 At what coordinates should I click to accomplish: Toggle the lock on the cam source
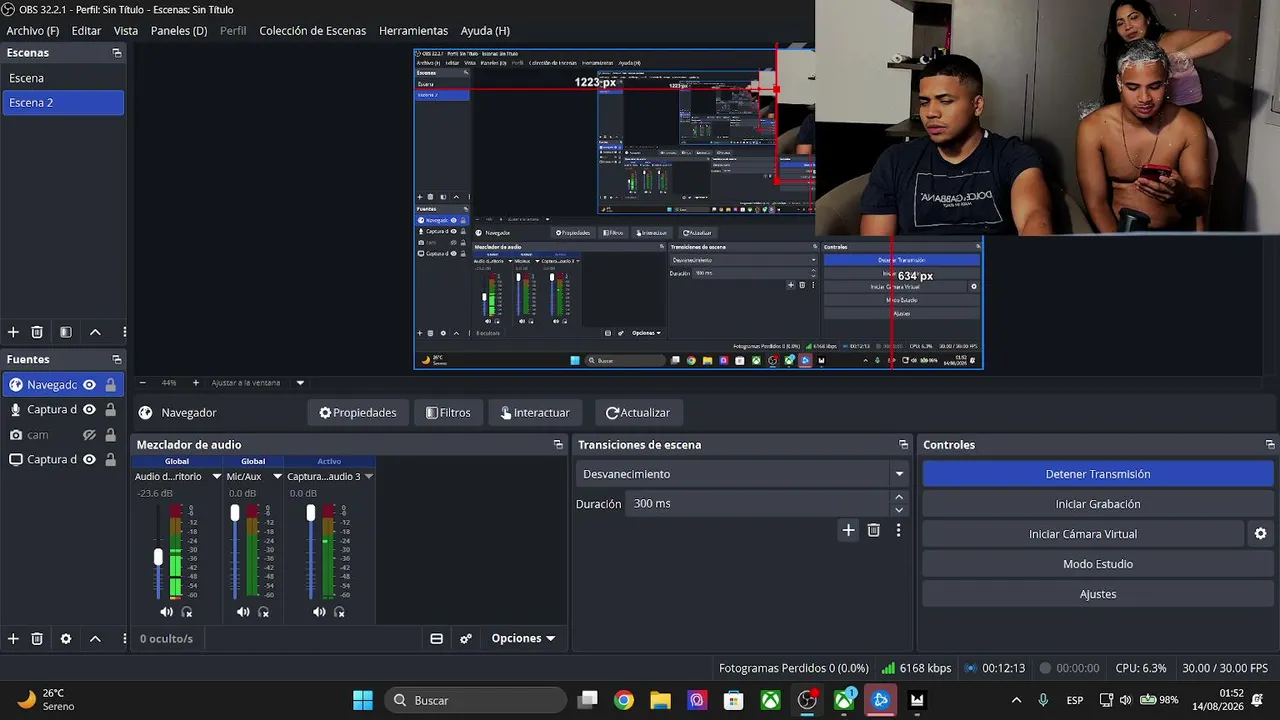coord(110,435)
